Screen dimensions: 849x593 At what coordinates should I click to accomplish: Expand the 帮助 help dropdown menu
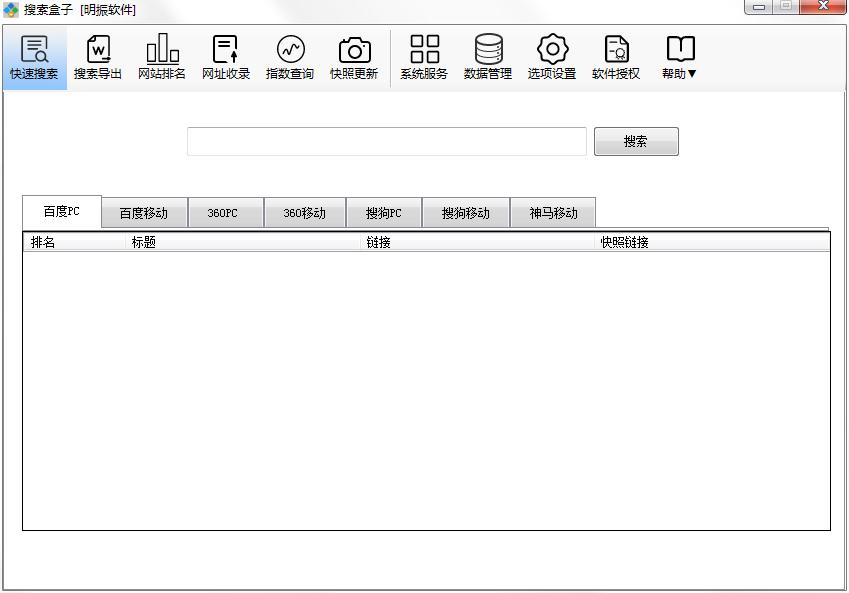coord(680,58)
